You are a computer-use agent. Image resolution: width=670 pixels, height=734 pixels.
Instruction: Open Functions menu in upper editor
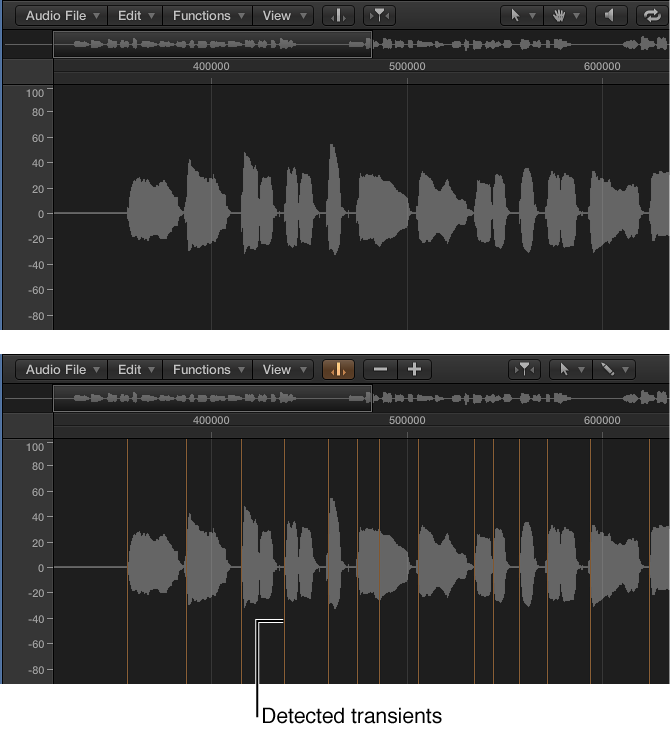pos(208,16)
